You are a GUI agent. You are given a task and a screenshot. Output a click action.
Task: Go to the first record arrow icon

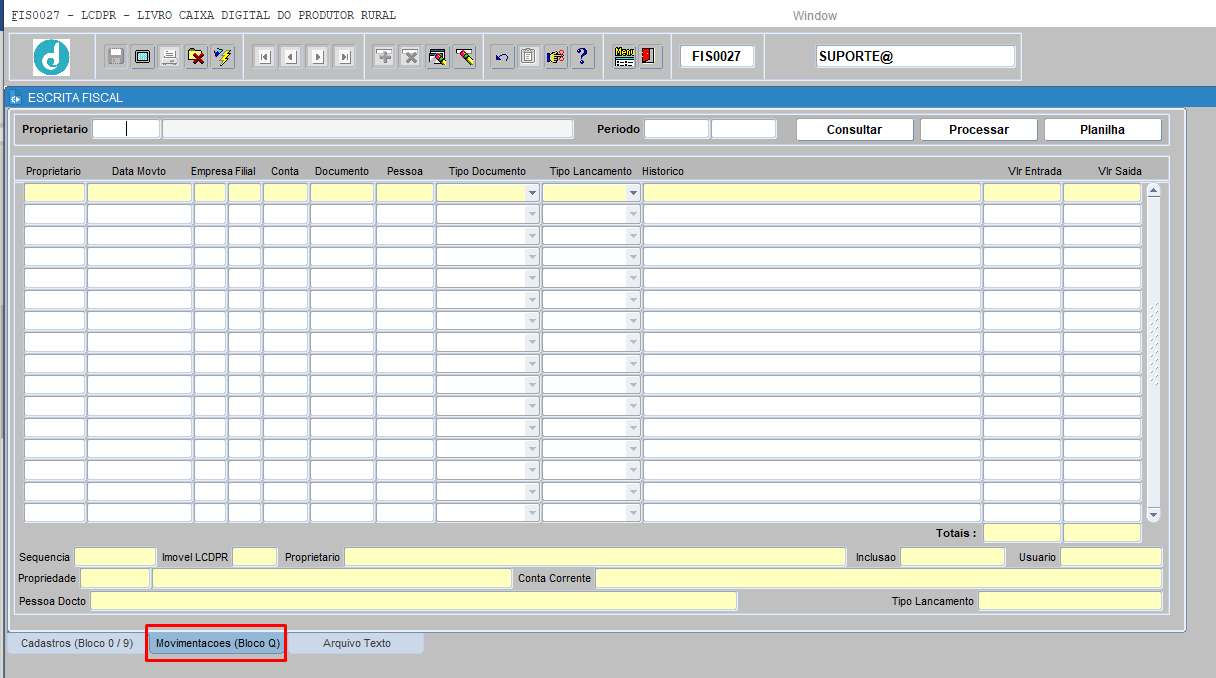264,57
